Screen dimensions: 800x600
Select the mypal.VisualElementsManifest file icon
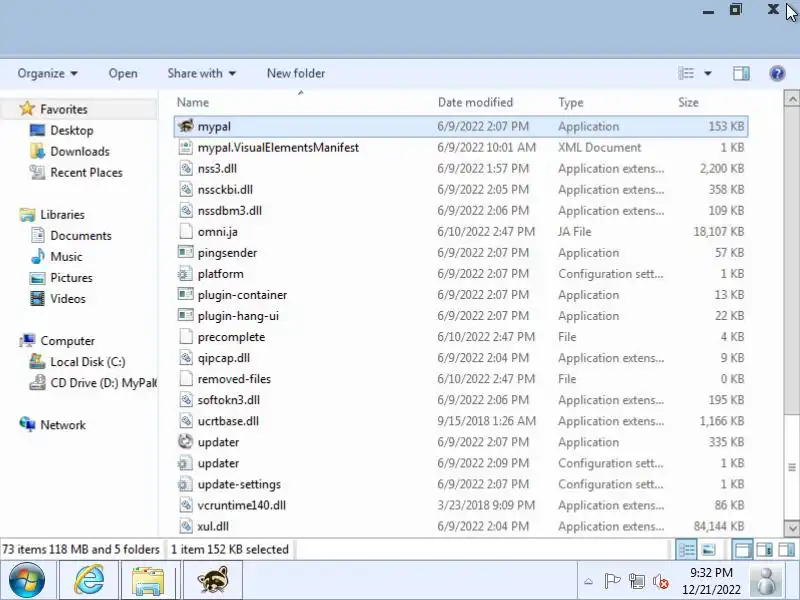point(186,147)
